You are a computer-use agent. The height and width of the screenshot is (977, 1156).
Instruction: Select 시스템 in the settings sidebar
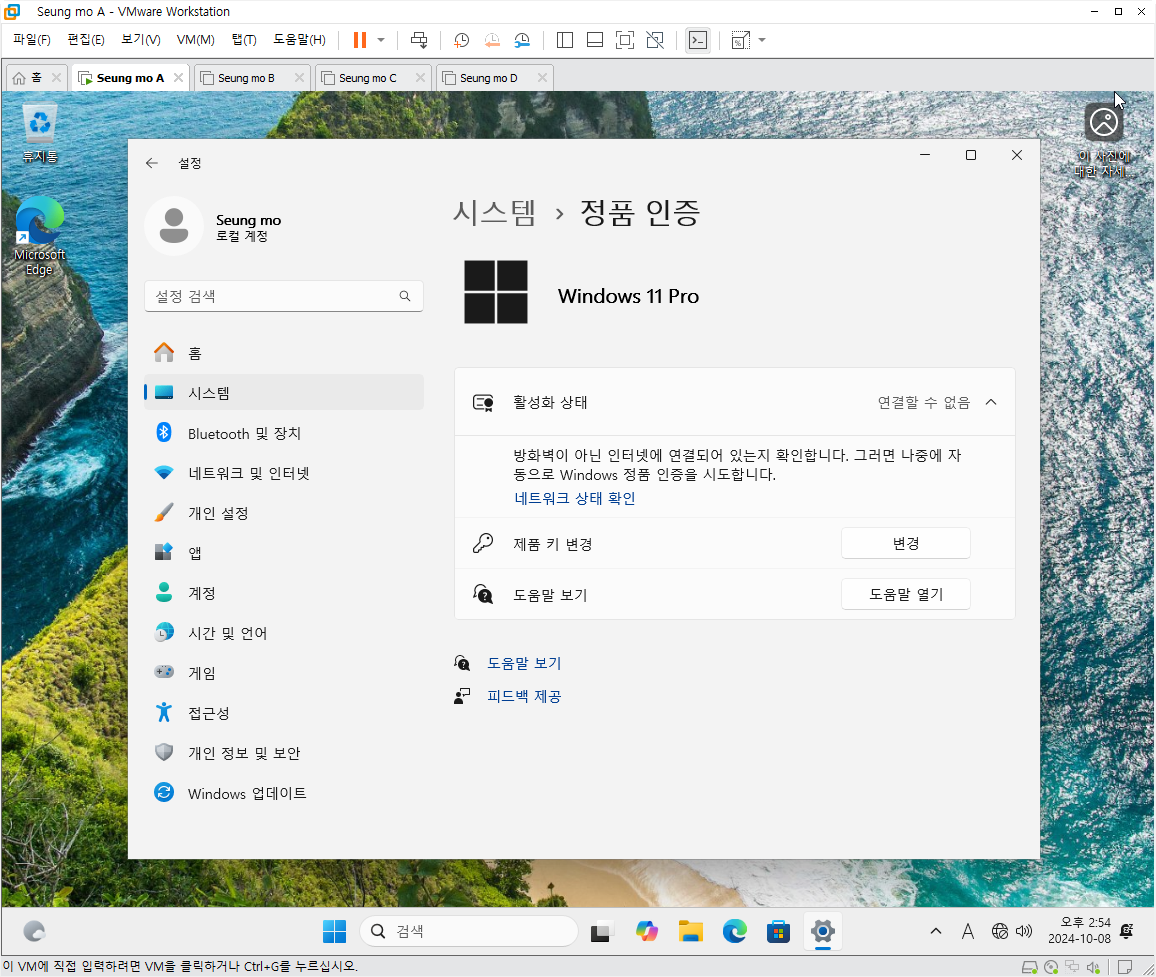click(284, 393)
